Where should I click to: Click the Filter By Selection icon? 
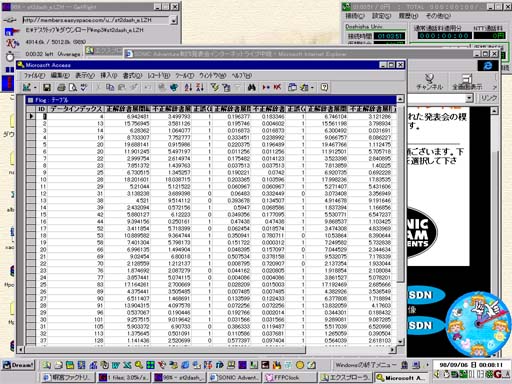pyautogui.click(x=215, y=87)
